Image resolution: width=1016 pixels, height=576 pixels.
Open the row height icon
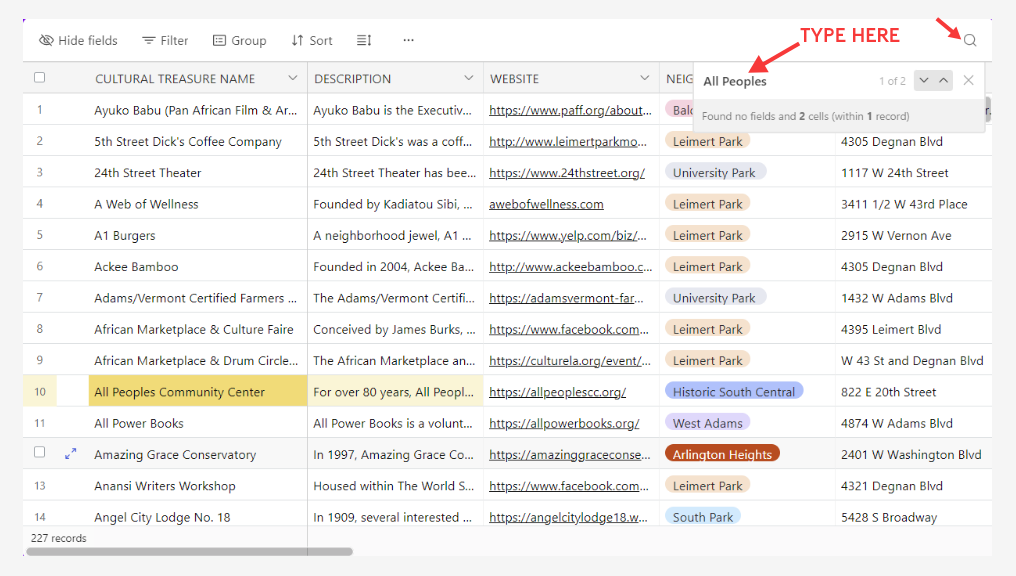[x=364, y=40]
